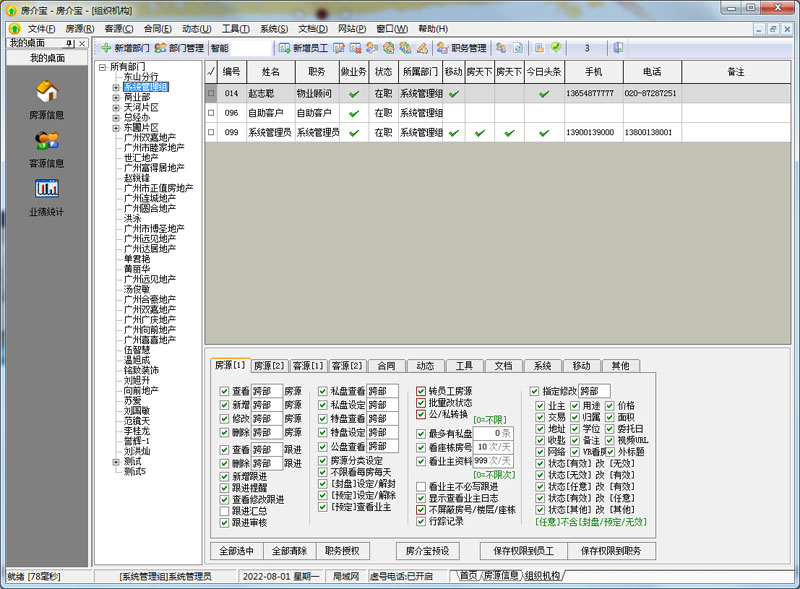Click the 新增员工 add-employee button

(x=304, y=48)
